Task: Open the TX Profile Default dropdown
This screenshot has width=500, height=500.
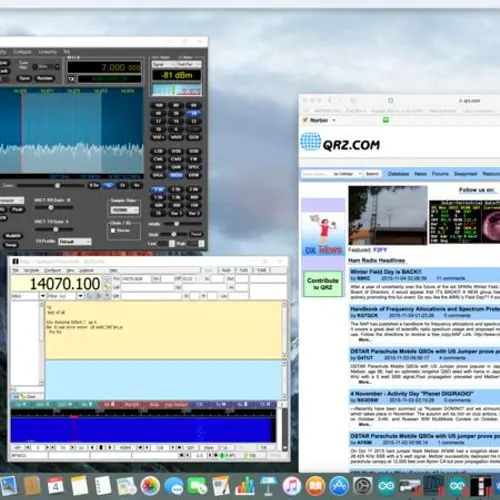Action: click(75, 241)
